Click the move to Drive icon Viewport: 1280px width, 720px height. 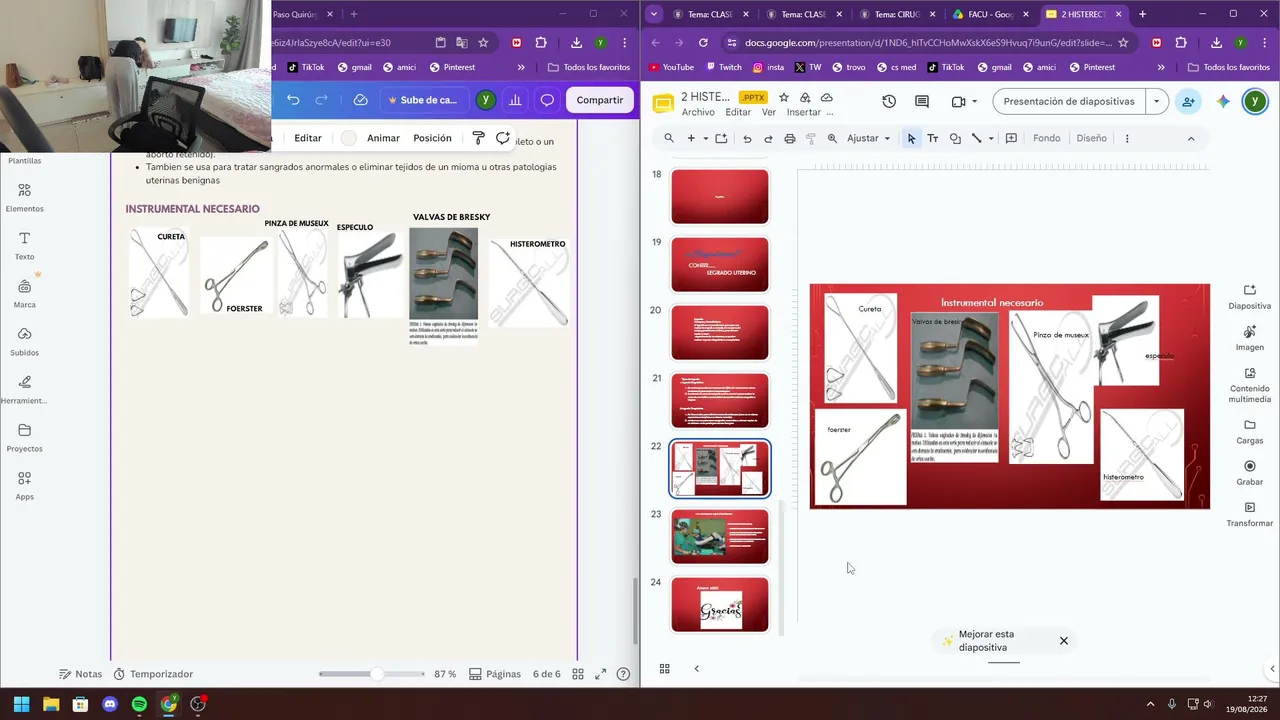coord(805,97)
